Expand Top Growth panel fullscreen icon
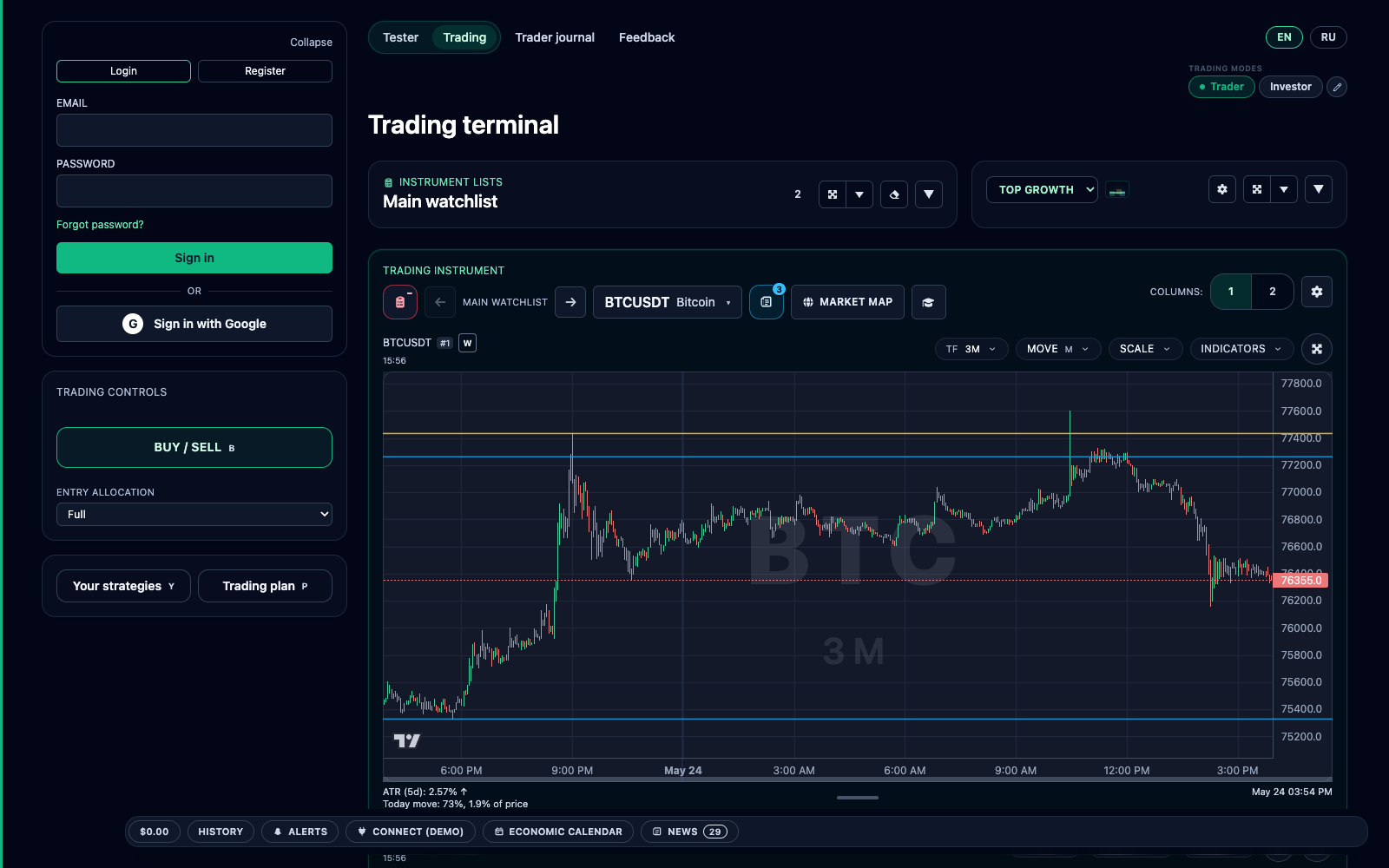1389x868 pixels. click(x=1257, y=189)
